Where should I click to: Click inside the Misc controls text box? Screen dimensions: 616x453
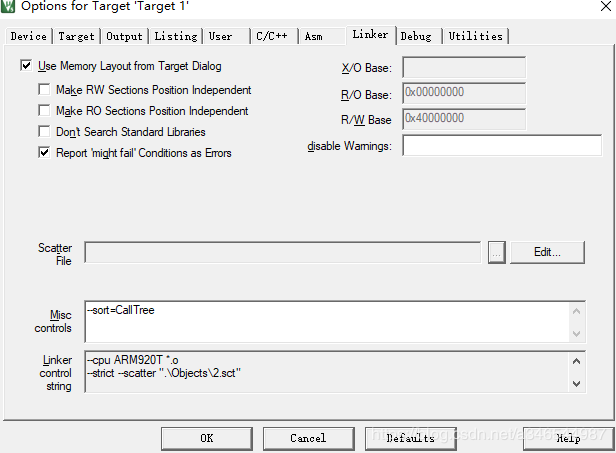click(327, 322)
